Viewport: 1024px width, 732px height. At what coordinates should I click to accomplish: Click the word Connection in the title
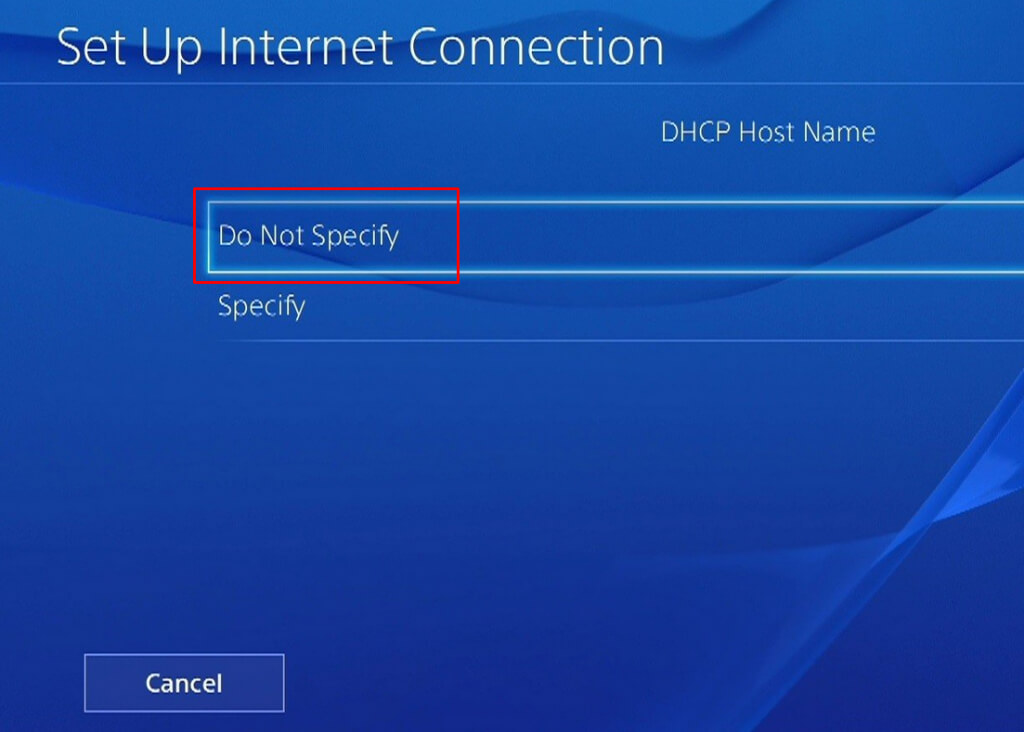(x=536, y=47)
